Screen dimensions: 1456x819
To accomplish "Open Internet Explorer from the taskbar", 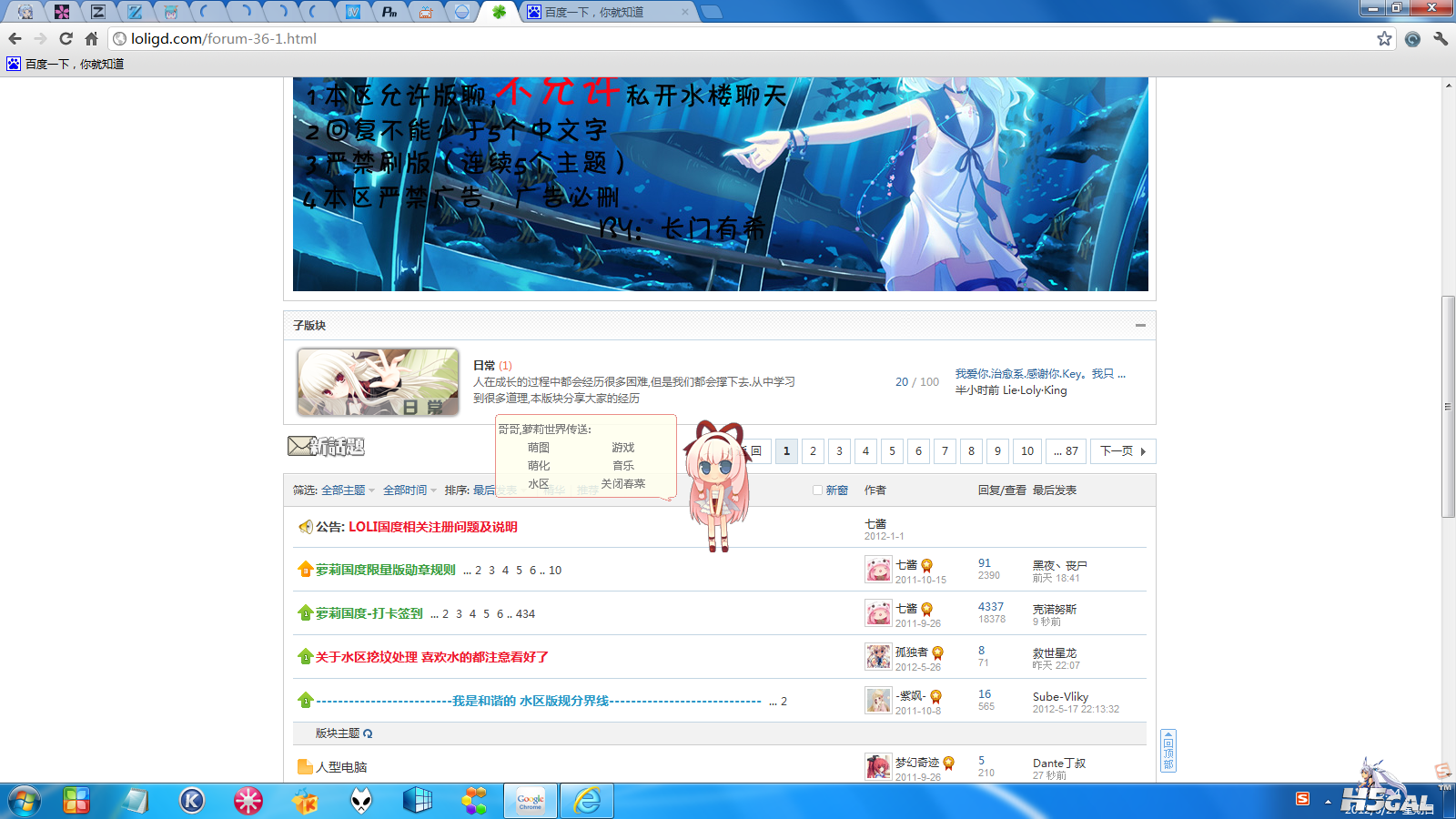I will coord(587,801).
